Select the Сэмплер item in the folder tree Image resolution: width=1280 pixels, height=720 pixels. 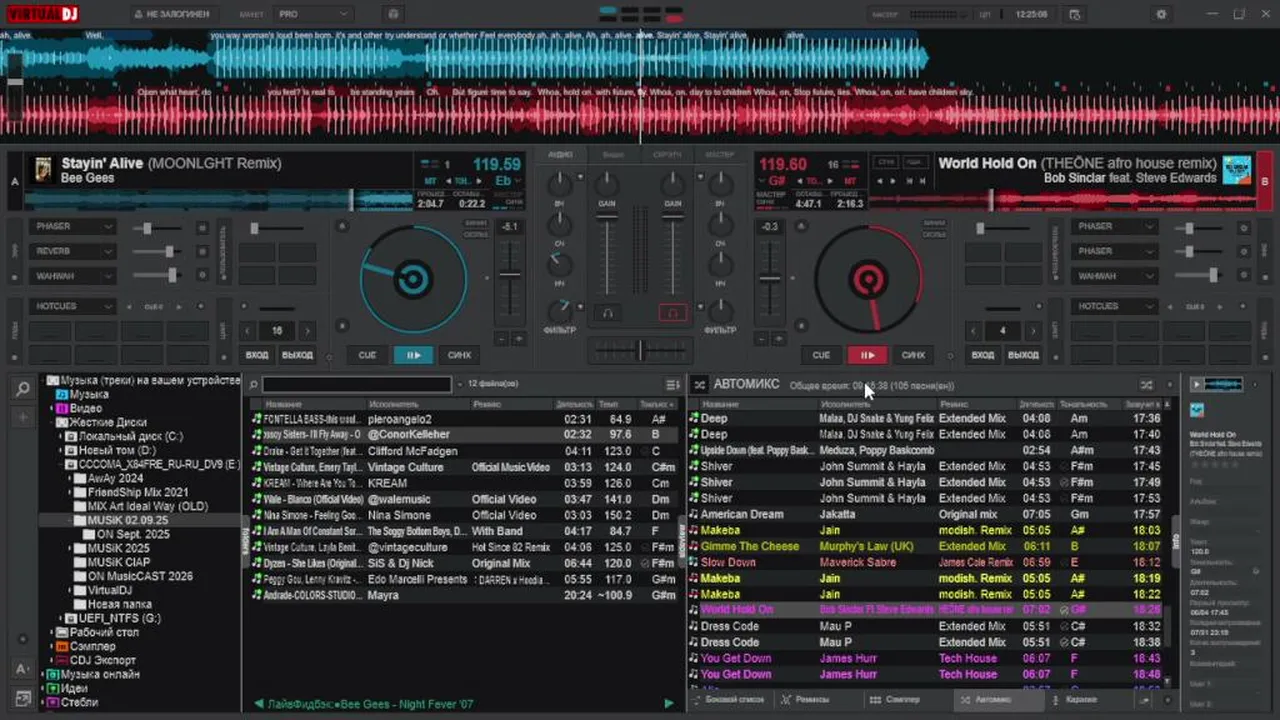point(92,647)
